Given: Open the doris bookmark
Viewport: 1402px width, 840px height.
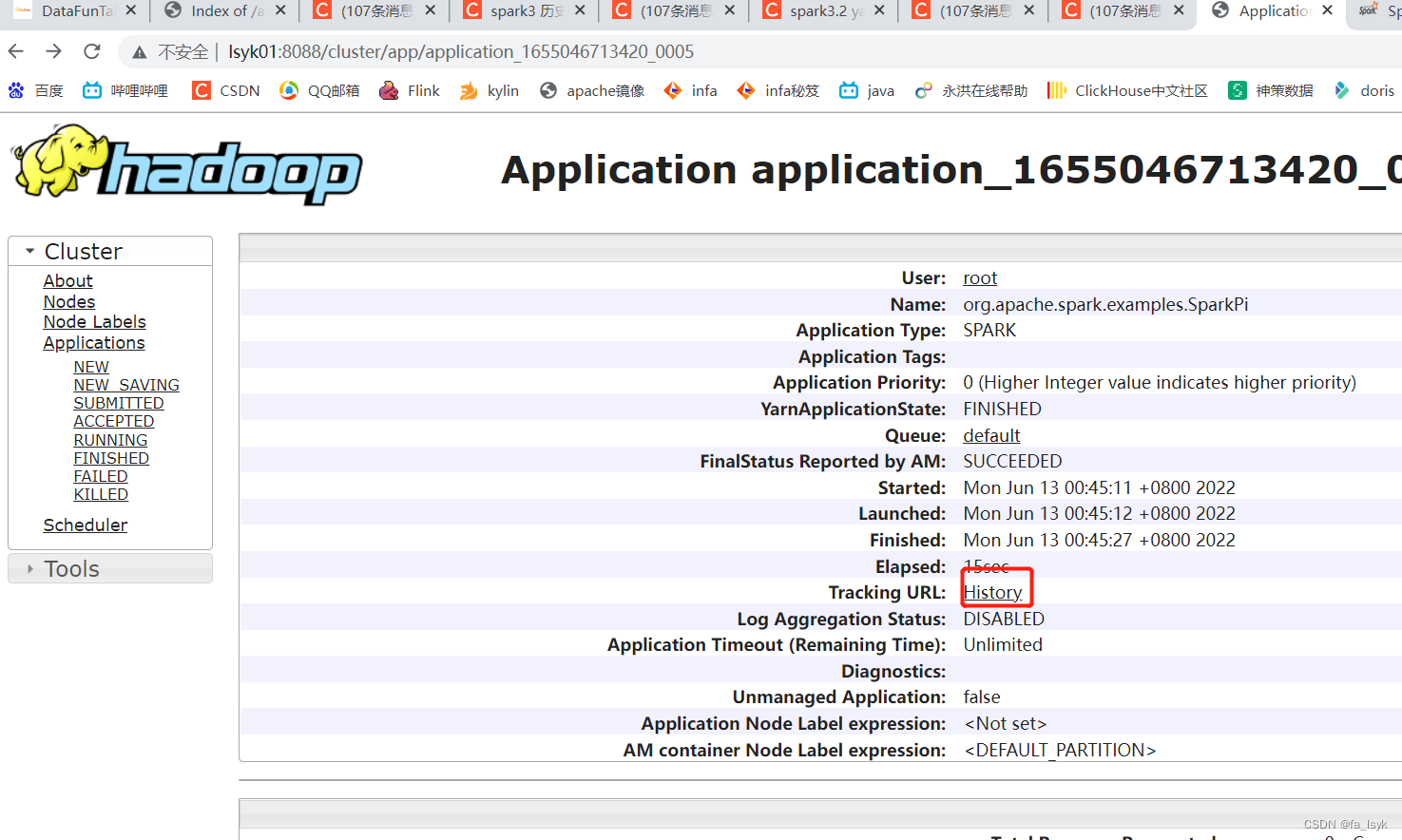Looking at the screenshot, I should point(1364,90).
